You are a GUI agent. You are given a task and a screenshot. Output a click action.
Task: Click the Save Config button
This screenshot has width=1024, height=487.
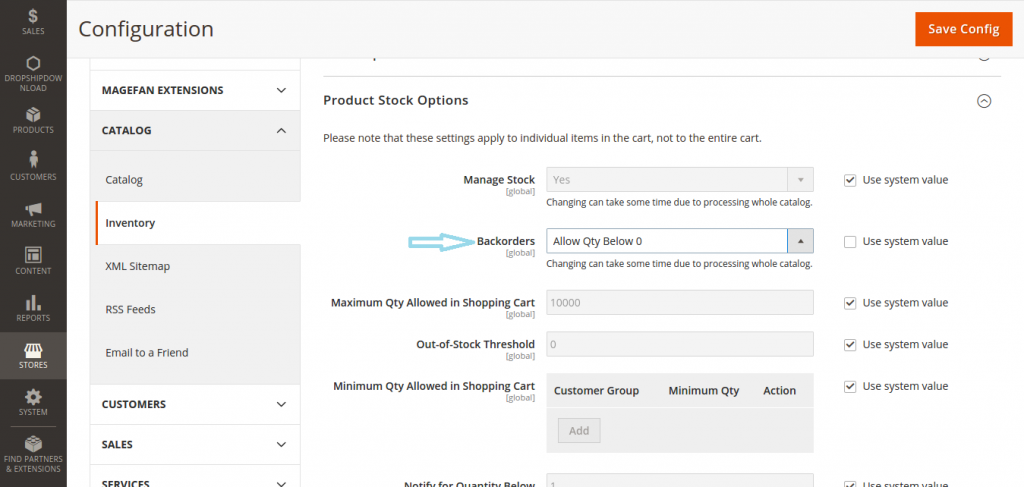tap(964, 29)
